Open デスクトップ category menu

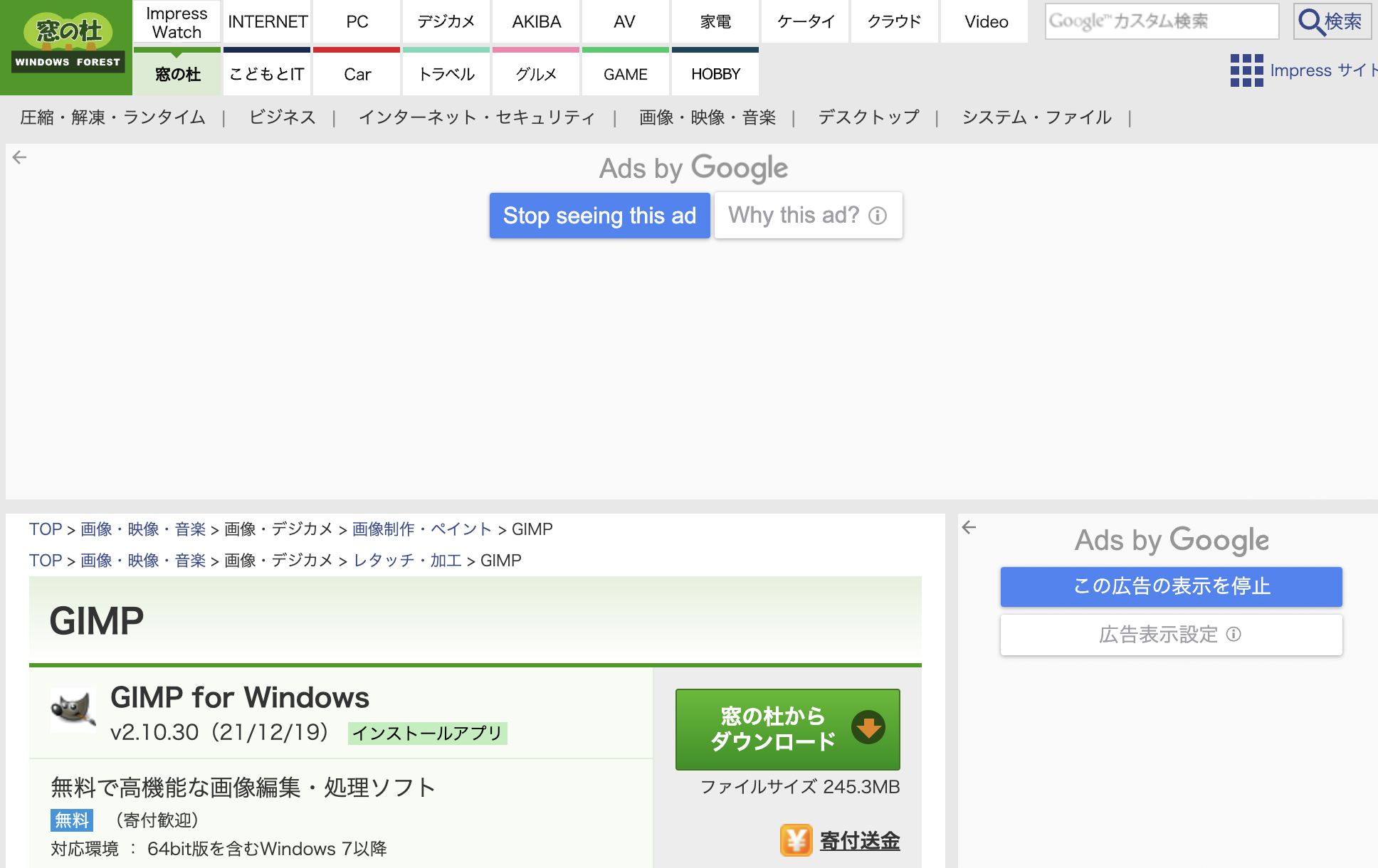(x=868, y=117)
